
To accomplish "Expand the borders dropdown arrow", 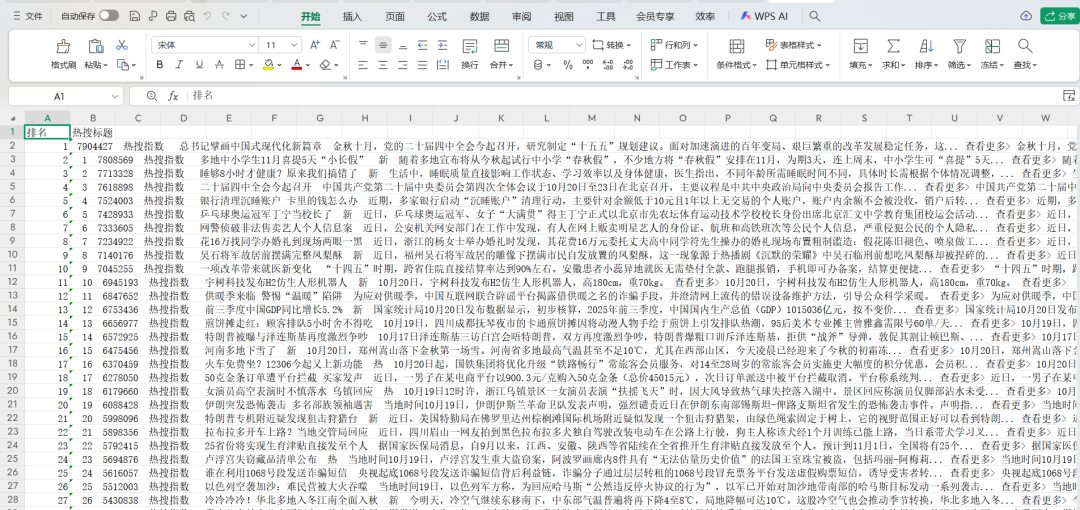I will (249, 65).
